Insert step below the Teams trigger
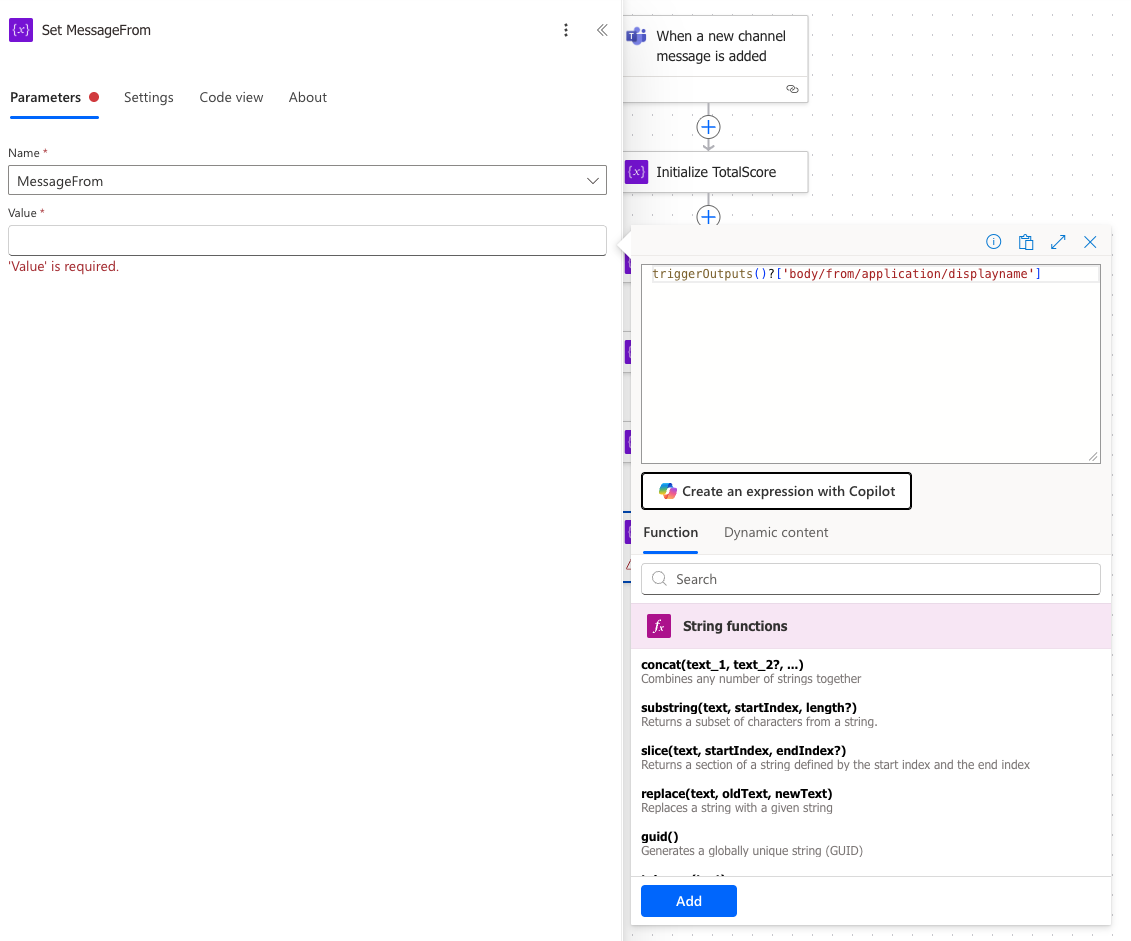 (708, 127)
